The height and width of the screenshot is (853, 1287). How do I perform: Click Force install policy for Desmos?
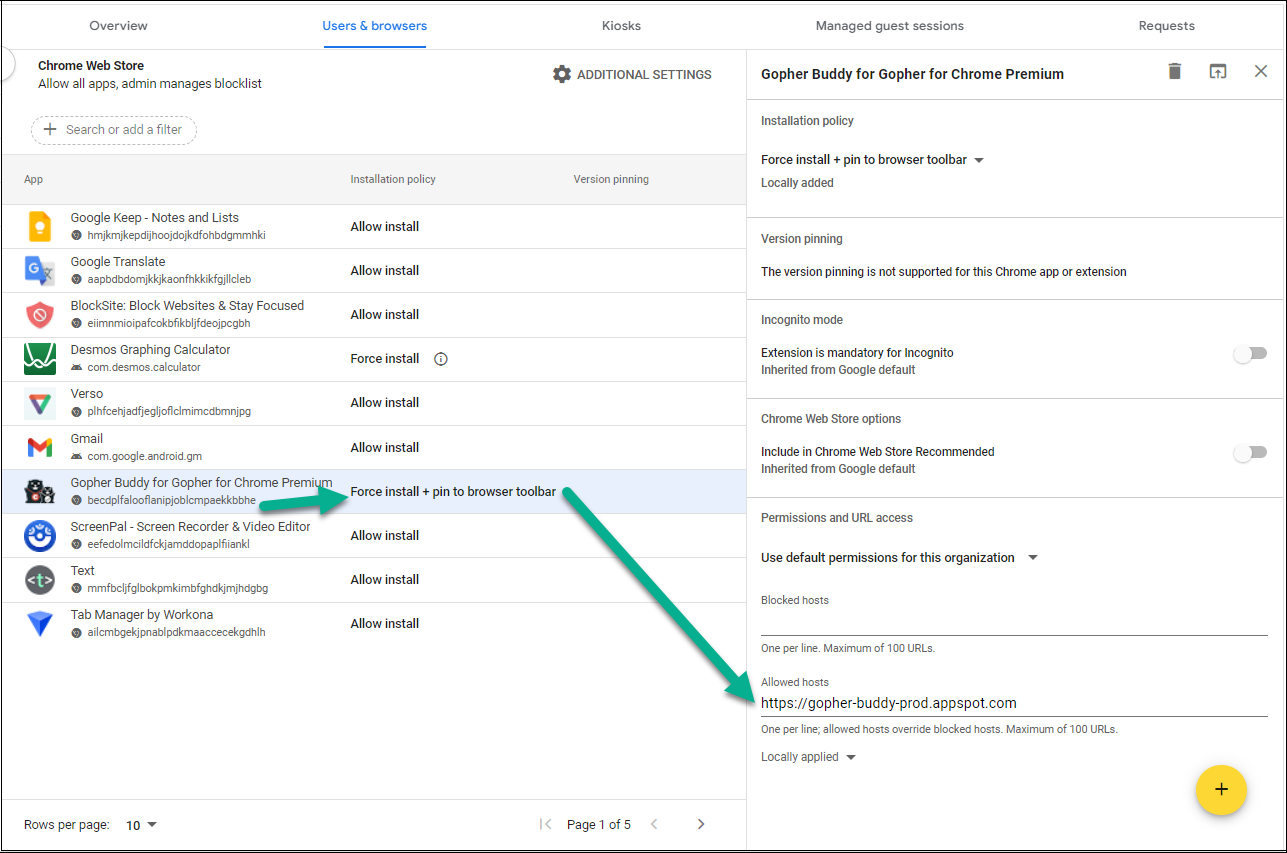pyautogui.click(x=385, y=359)
